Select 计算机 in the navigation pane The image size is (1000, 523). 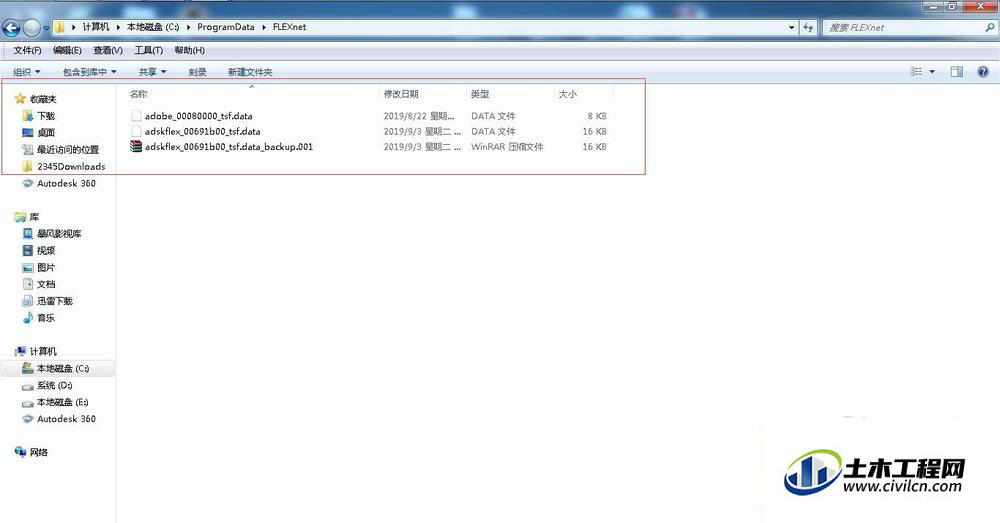(x=43, y=351)
